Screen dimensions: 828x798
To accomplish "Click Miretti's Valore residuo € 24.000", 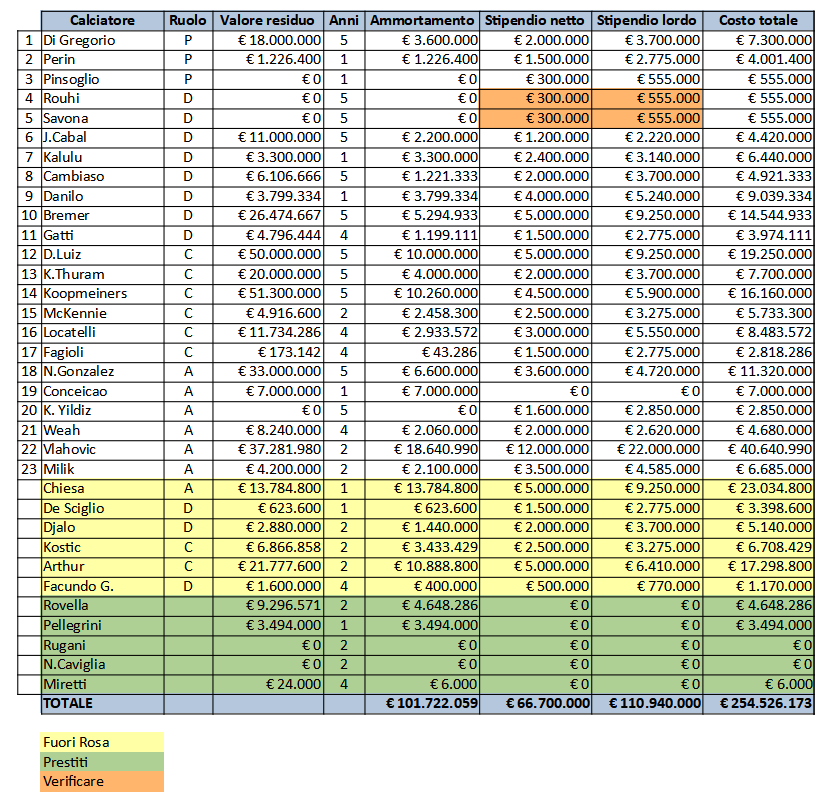I will pyautogui.click(x=268, y=684).
